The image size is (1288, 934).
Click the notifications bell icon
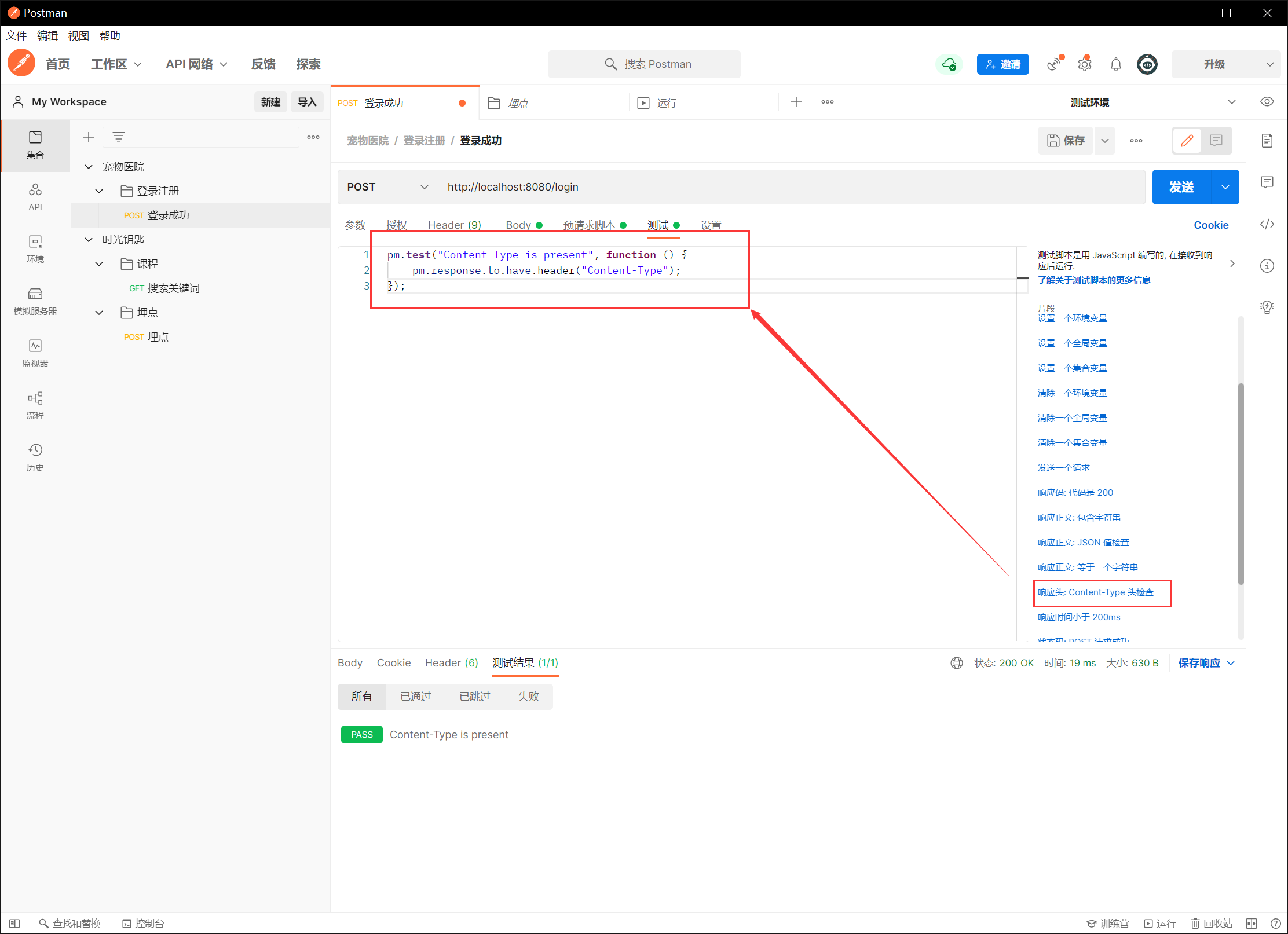coord(1115,64)
